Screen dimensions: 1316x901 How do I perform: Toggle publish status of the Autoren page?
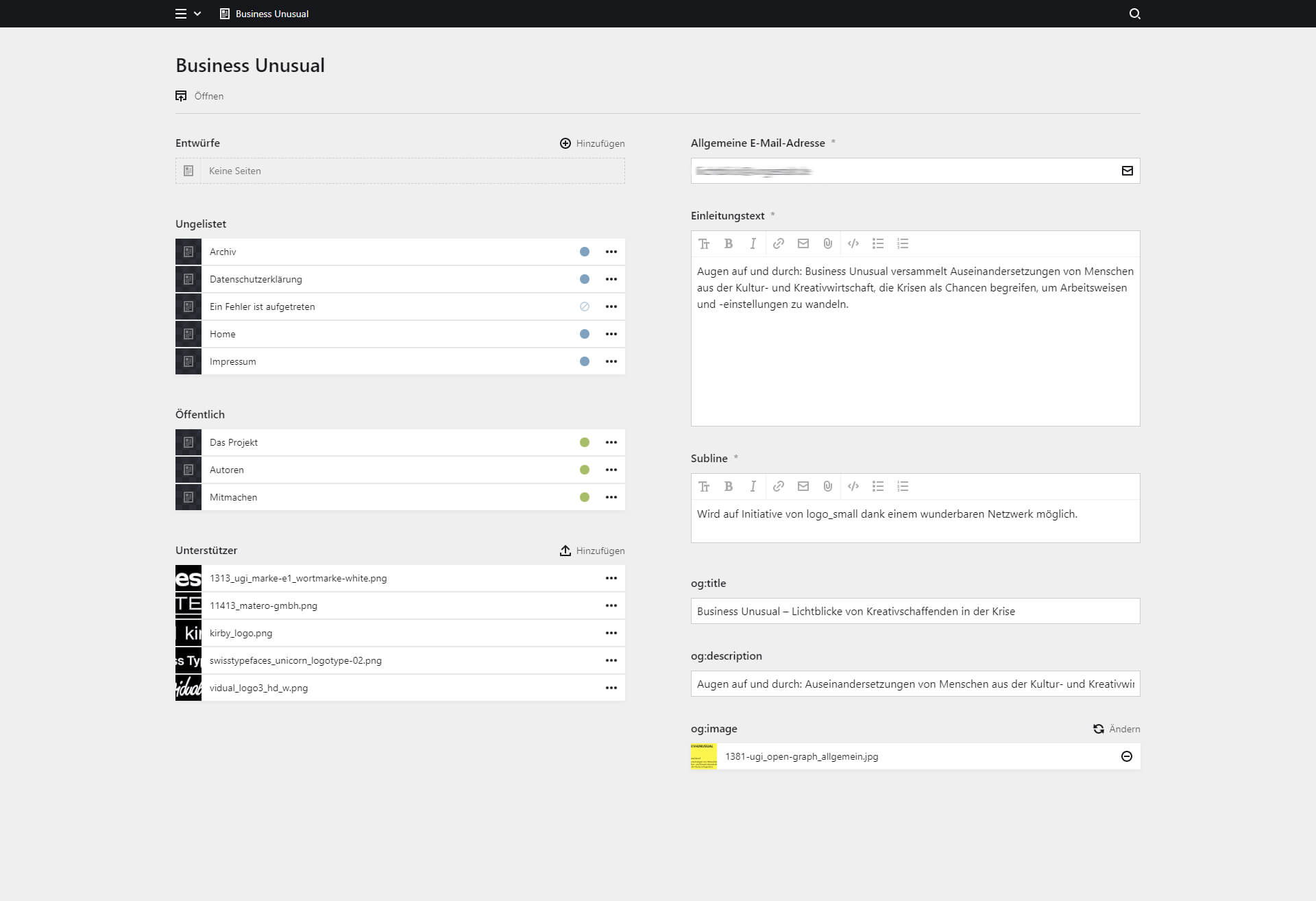[584, 470]
